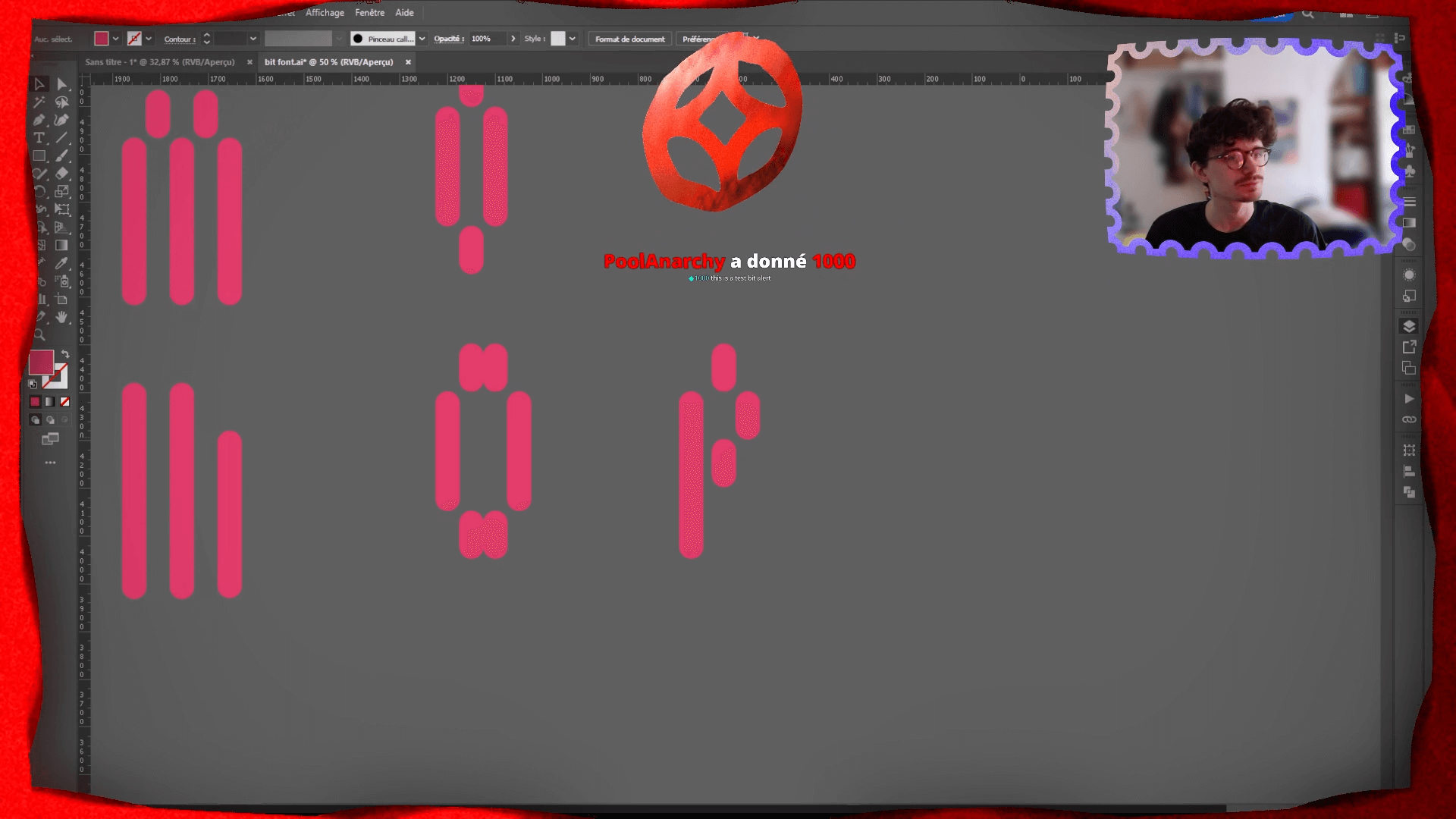Open the Actions panel
The height and width of the screenshot is (819, 1456).
(x=1409, y=399)
